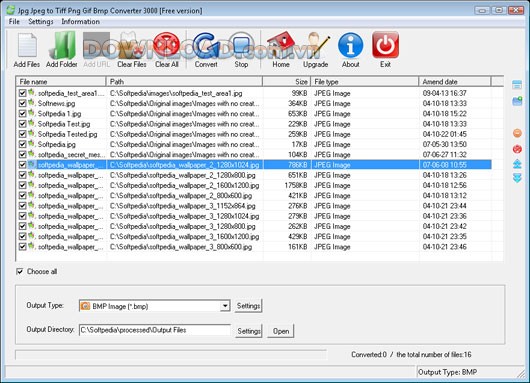This screenshot has height=383, width=530.
Task: Click the Converted:0 file count status text
Action: point(411,355)
